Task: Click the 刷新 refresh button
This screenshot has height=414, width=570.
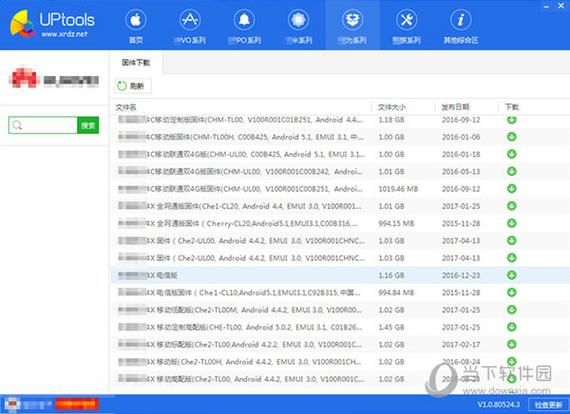Action: click(x=132, y=86)
